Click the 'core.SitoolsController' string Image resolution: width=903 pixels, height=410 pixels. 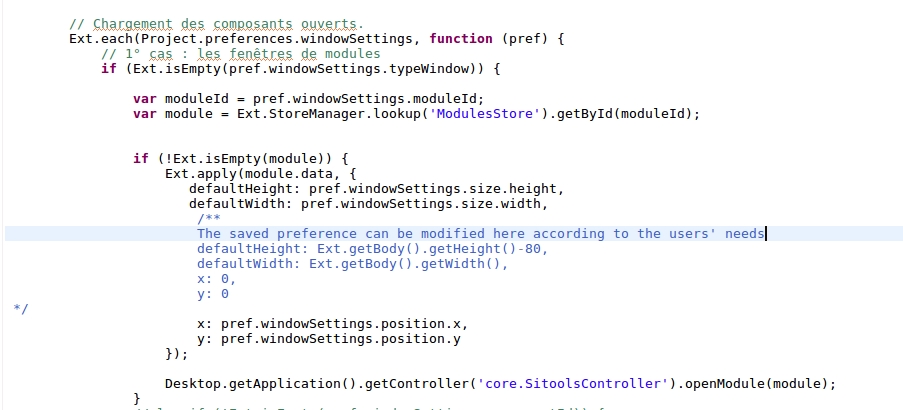pyautogui.click(x=576, y=384)
